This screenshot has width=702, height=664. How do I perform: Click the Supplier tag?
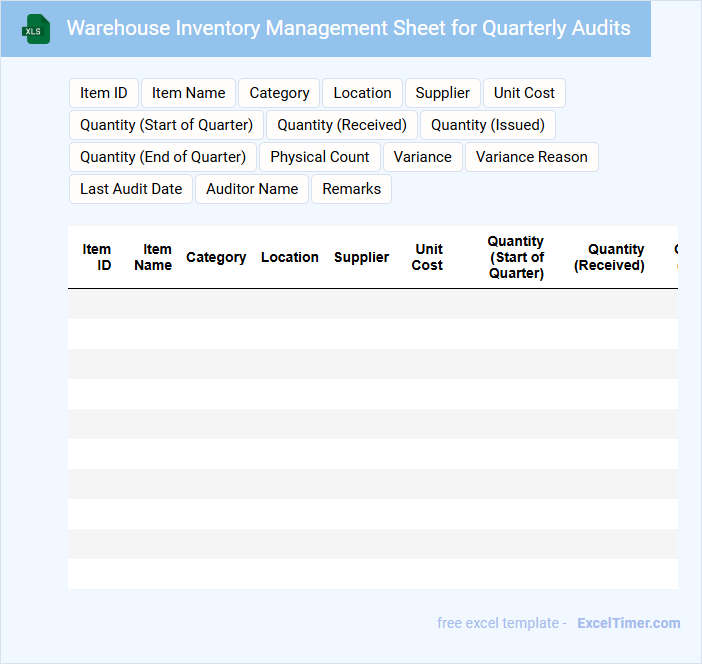[x=442, y=93]
